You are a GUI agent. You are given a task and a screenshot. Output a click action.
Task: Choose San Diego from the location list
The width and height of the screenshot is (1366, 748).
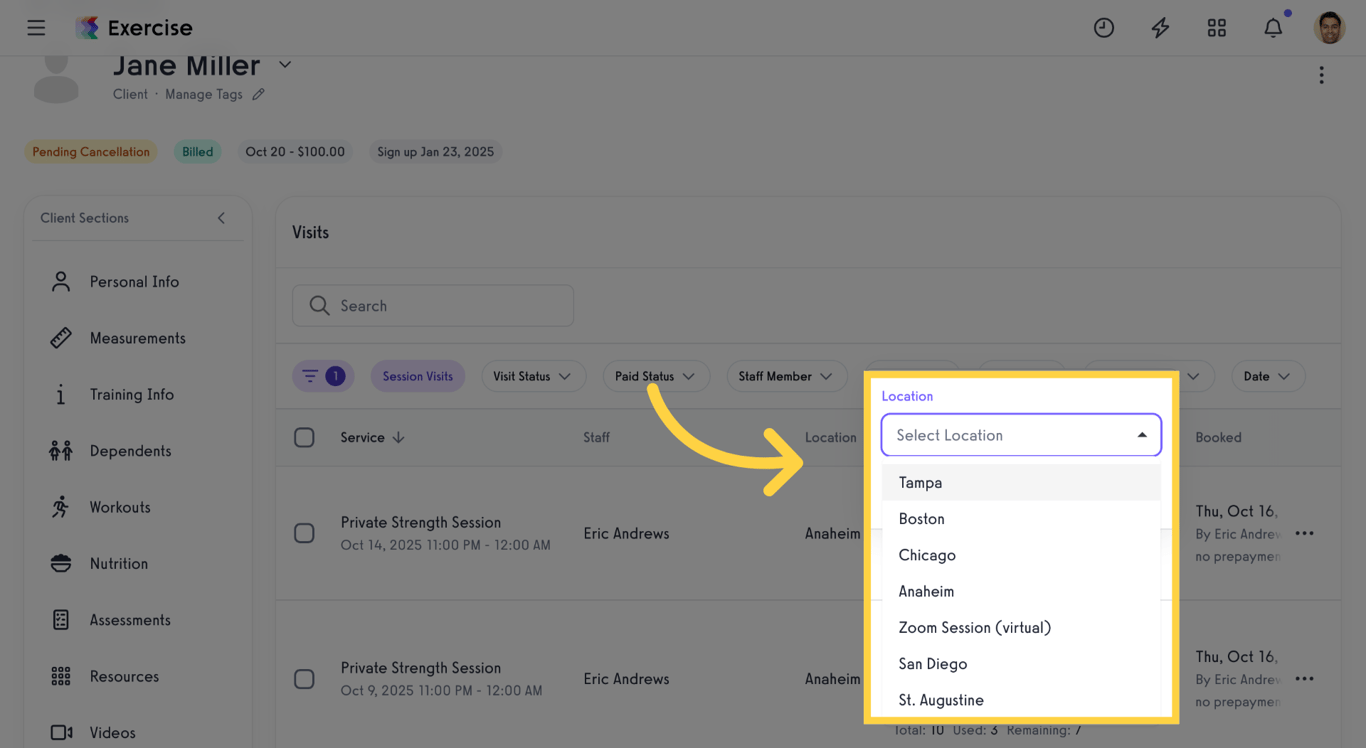[x=1021, y=664]
